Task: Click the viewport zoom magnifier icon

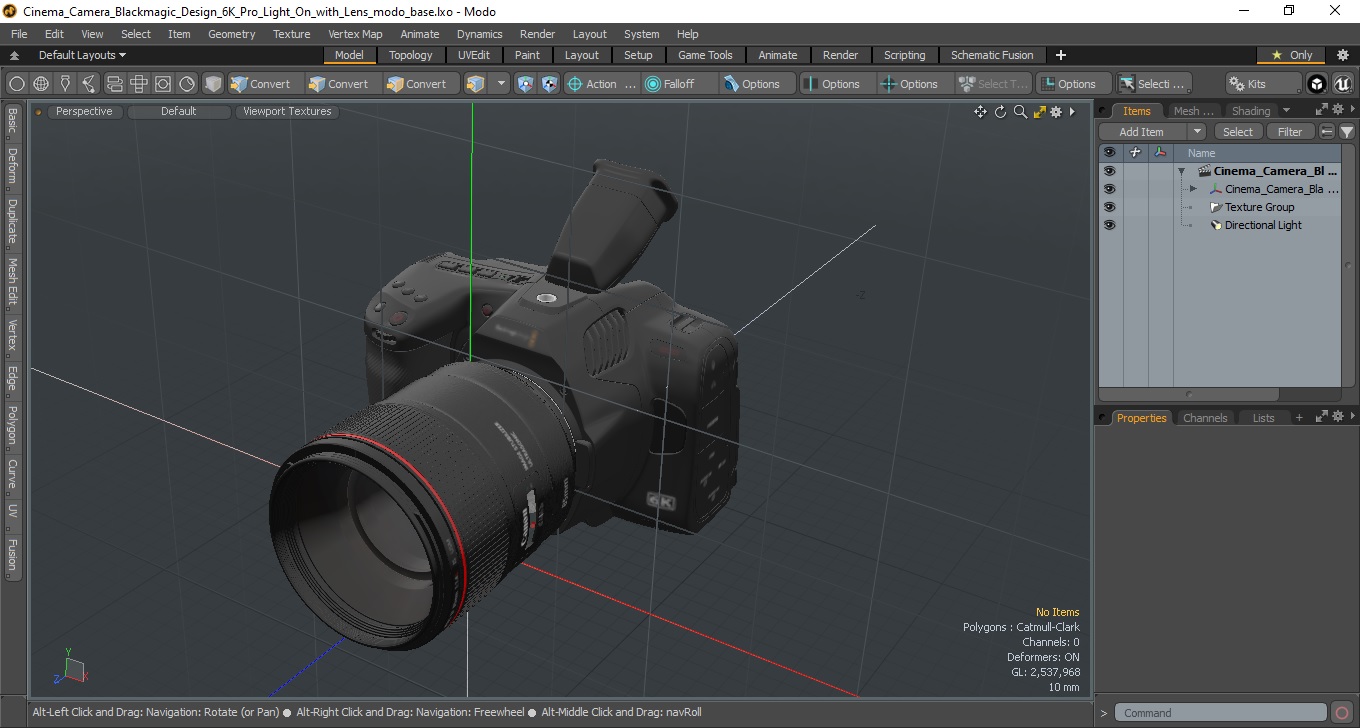Action: pos(1020,112)
